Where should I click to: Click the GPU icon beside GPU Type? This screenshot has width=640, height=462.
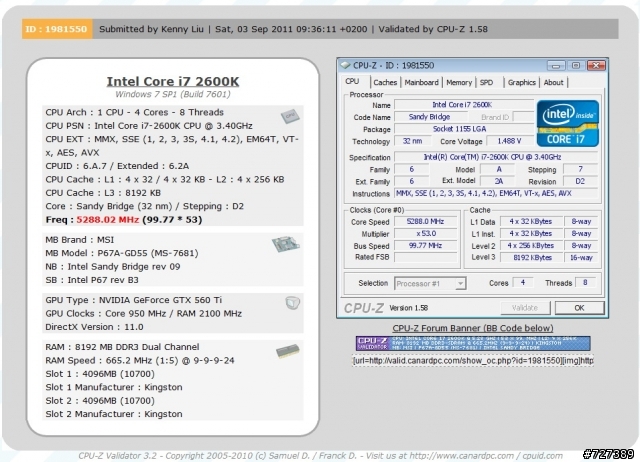click(x=292, y=302)
